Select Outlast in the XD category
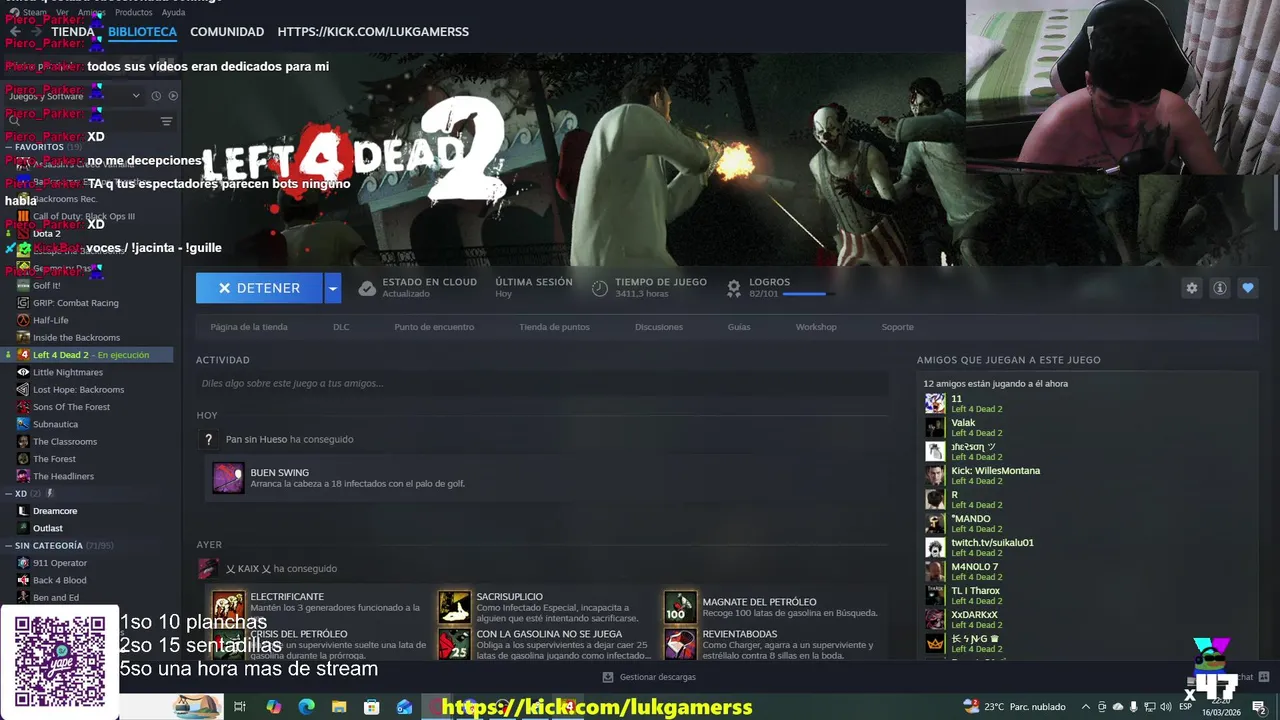1280x720 pixels. pos(47,528)
